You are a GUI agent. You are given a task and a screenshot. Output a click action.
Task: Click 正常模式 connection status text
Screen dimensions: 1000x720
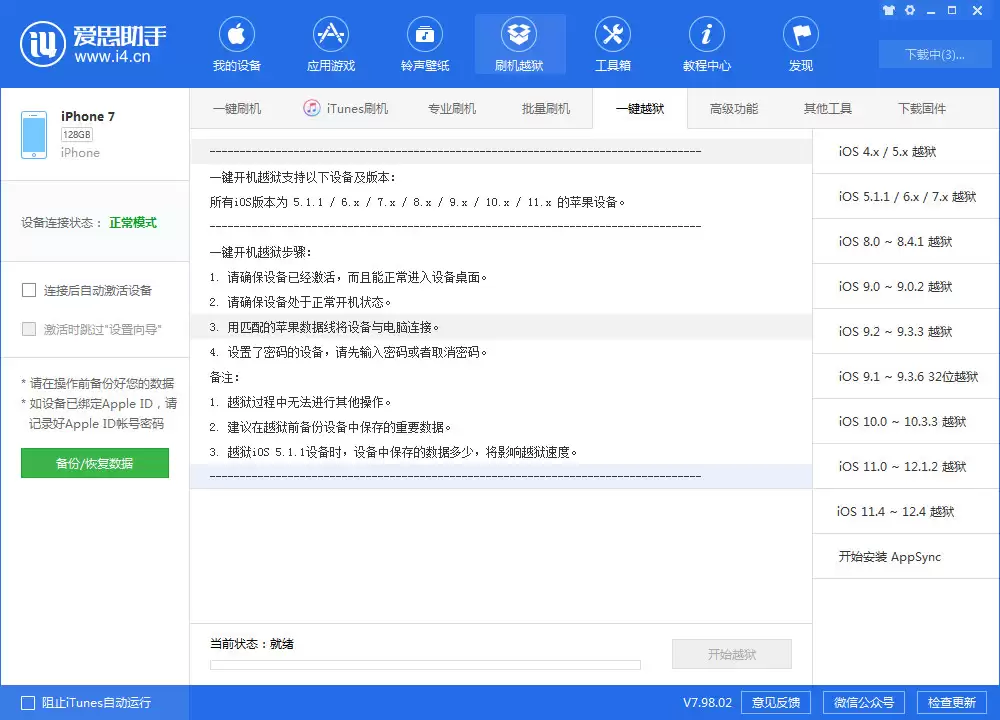[133, 223]
